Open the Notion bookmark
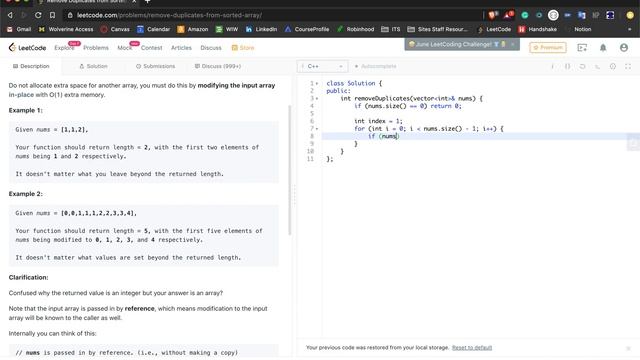Image resolution: width=640 pixels, height=360 pixels. (x=582, y=29)
